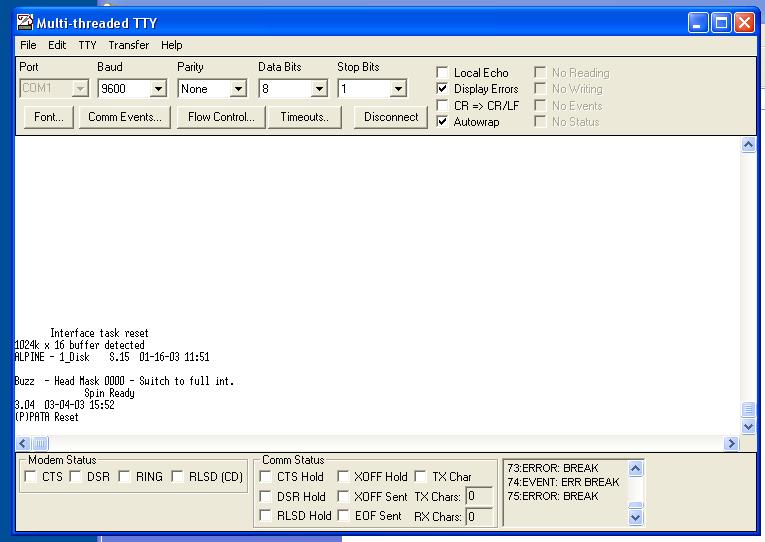The width and height of the screenshot is (765, 542).
Task: Toggle CR => CR/LF conversion
Action: click(x=443, y=106)
